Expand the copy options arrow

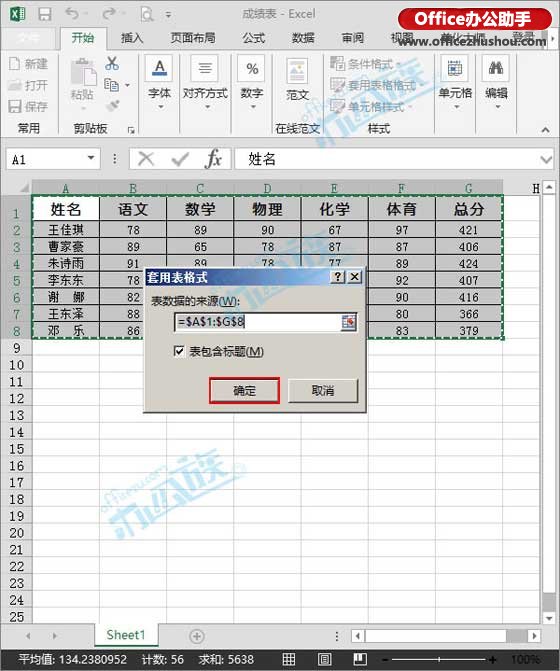pos(127,85)
